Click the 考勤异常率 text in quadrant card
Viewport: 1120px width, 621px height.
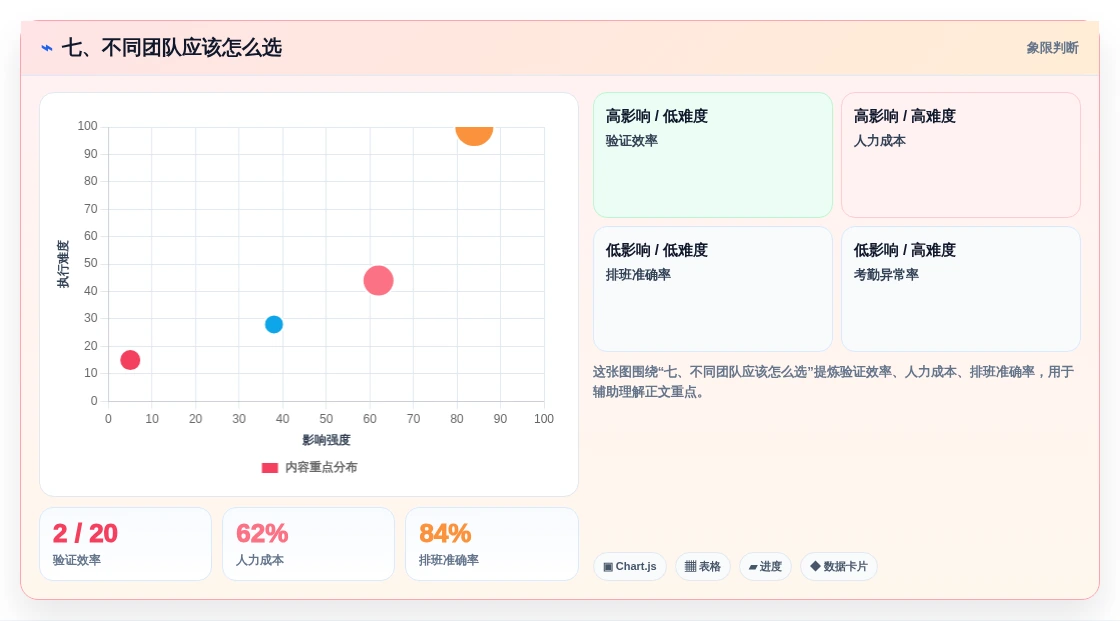click(886, 274)
